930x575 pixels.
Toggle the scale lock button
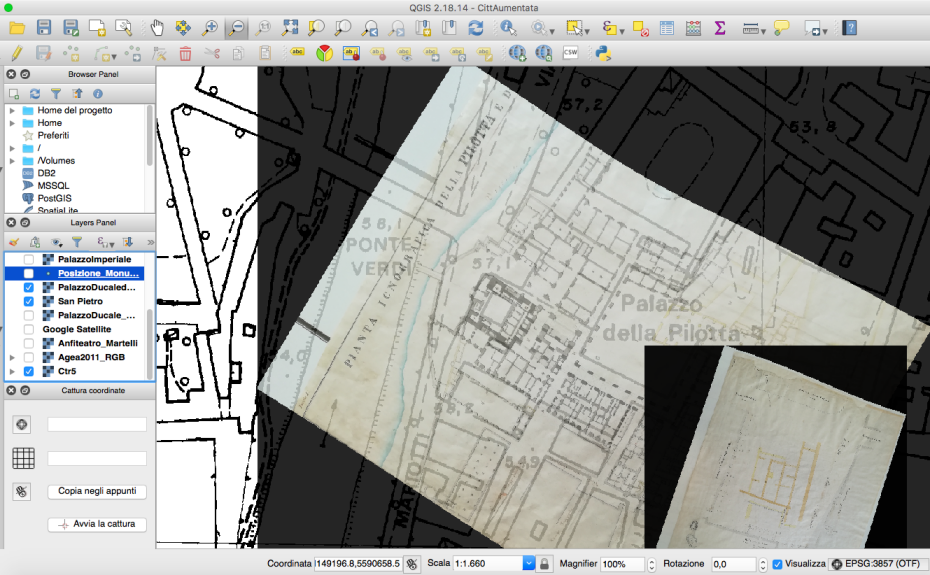[x=544, y=564]
